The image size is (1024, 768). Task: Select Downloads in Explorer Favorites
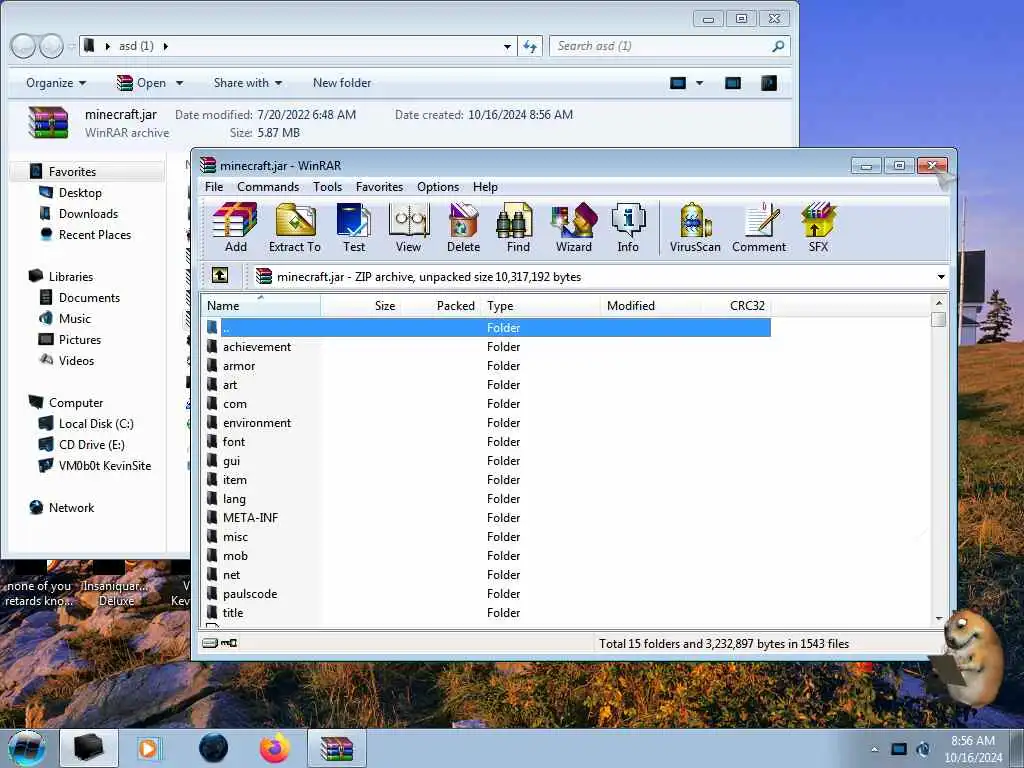[x=79, y=214]
